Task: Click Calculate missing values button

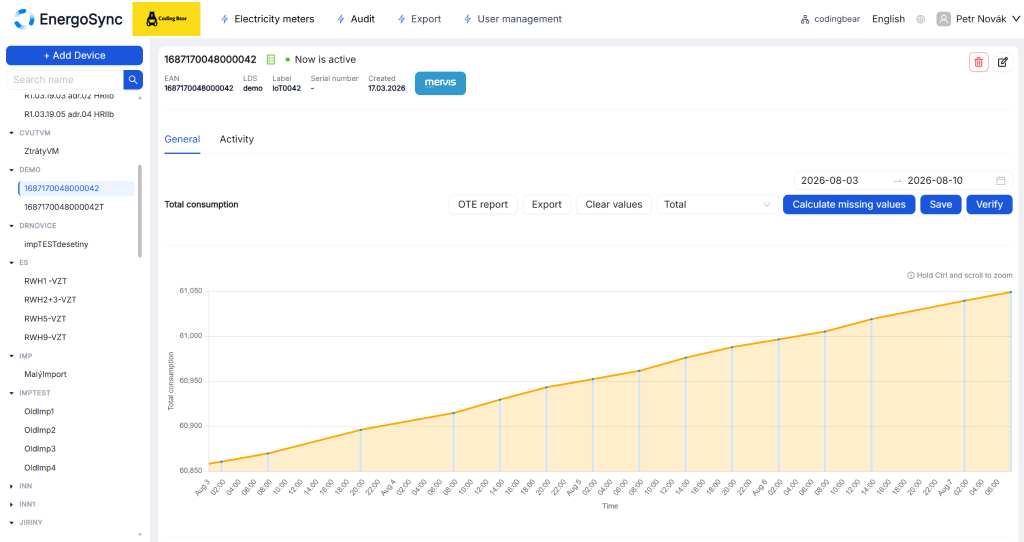Action: pos(849,204)
